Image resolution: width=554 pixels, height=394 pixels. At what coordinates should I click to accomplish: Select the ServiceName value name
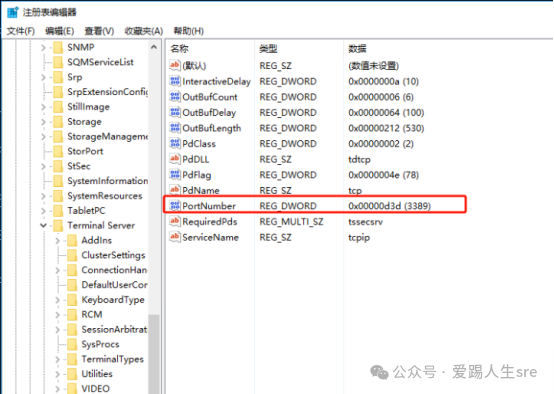coord(211,237)
